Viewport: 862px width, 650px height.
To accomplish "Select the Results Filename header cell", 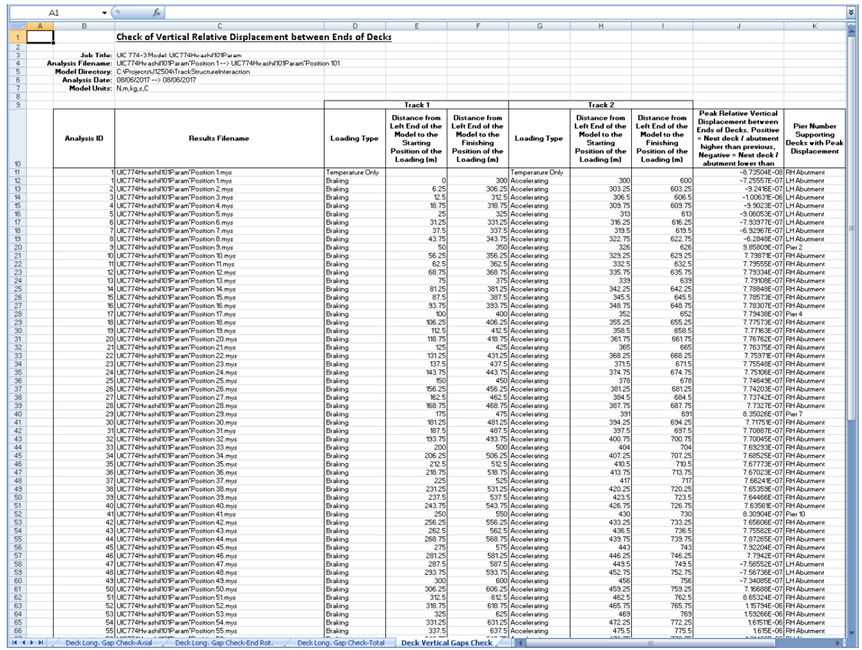I will [x=217, y=138].
